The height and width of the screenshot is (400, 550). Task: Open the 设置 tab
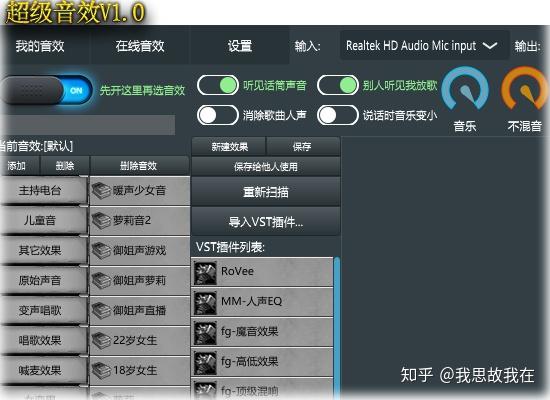[x=240, y=46]
